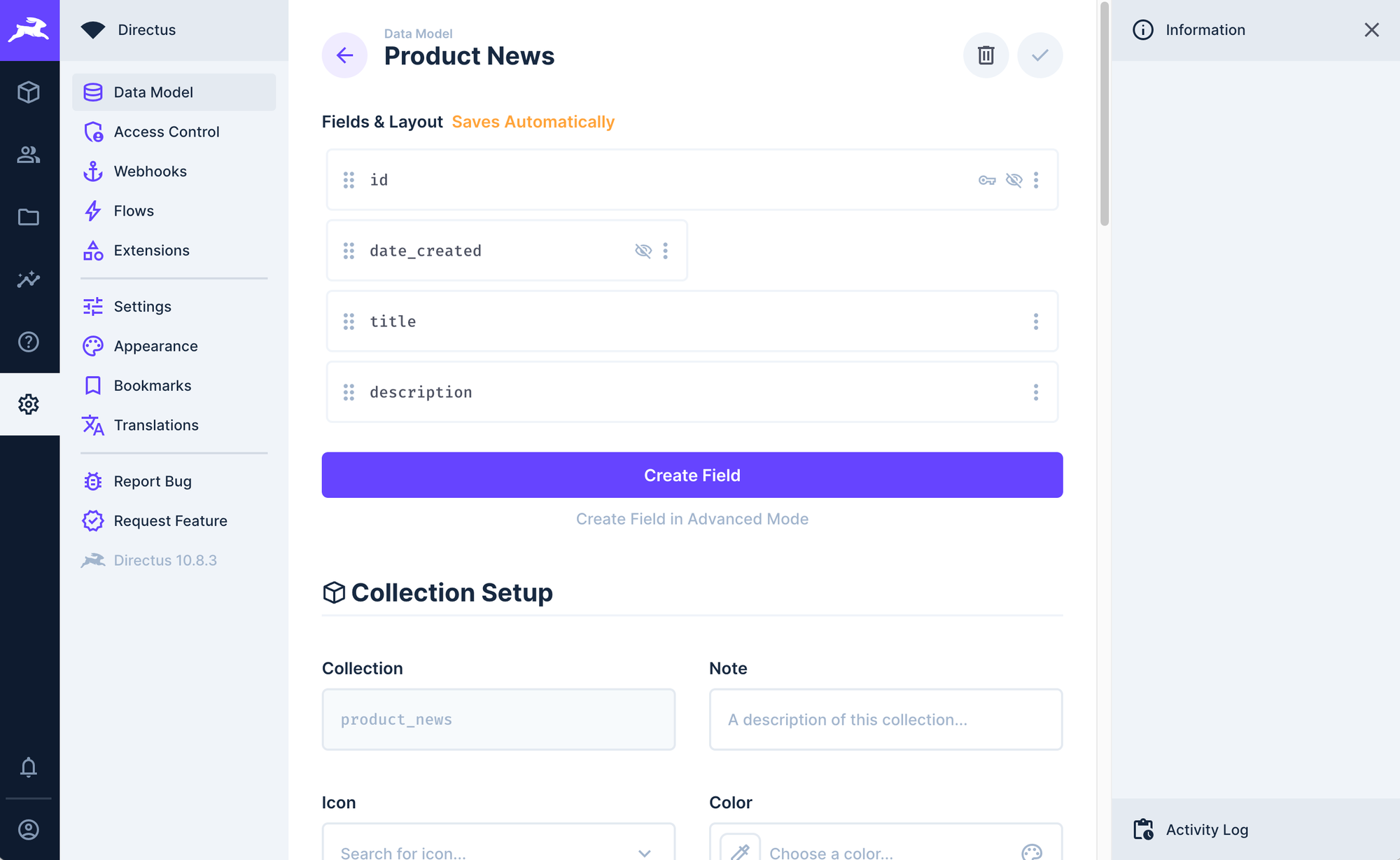This screenshot has width=1400, height=860.
Task: Toggle hidden eye icon on id field
Action: tap(1014, 180)
